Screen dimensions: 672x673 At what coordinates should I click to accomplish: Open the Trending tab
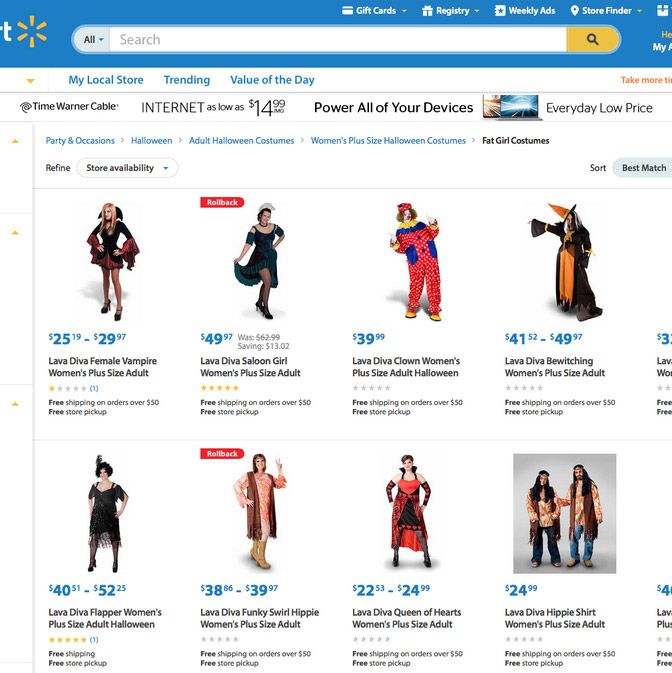187,80
